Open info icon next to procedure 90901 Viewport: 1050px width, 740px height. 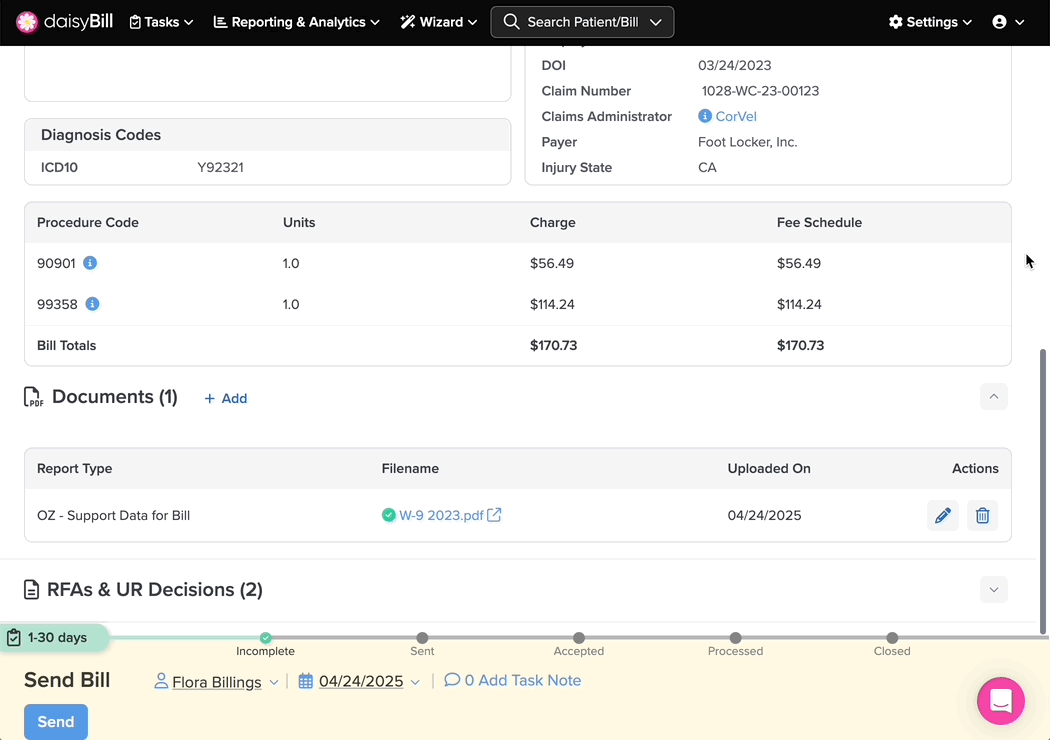90,263
